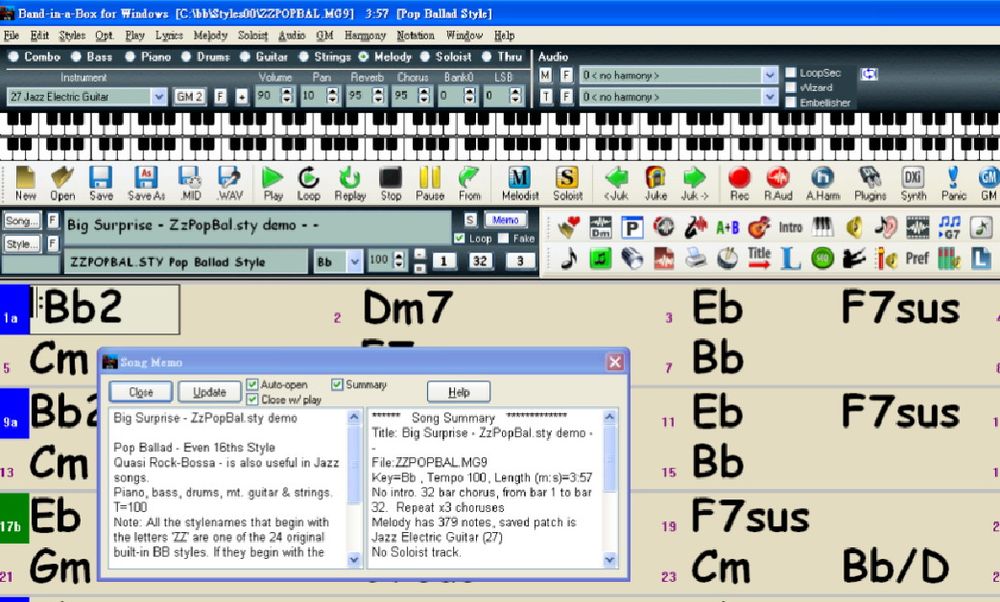Open the Pref preferences icon
The width and height of the screenshot is (1000, 602).
point(917,258)
